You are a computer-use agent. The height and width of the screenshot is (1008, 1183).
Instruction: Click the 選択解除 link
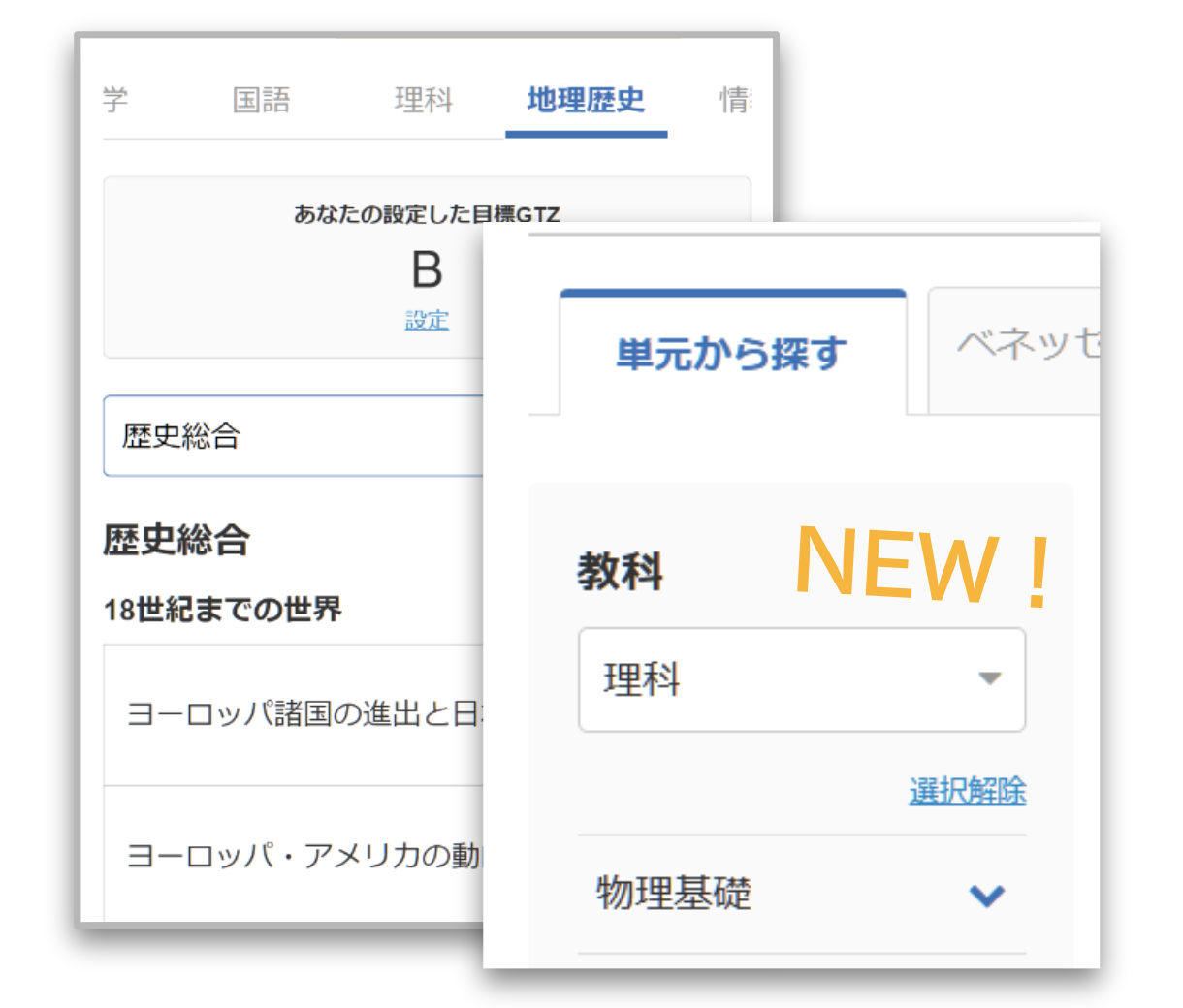pyautogui.click(x=968, y=791)
